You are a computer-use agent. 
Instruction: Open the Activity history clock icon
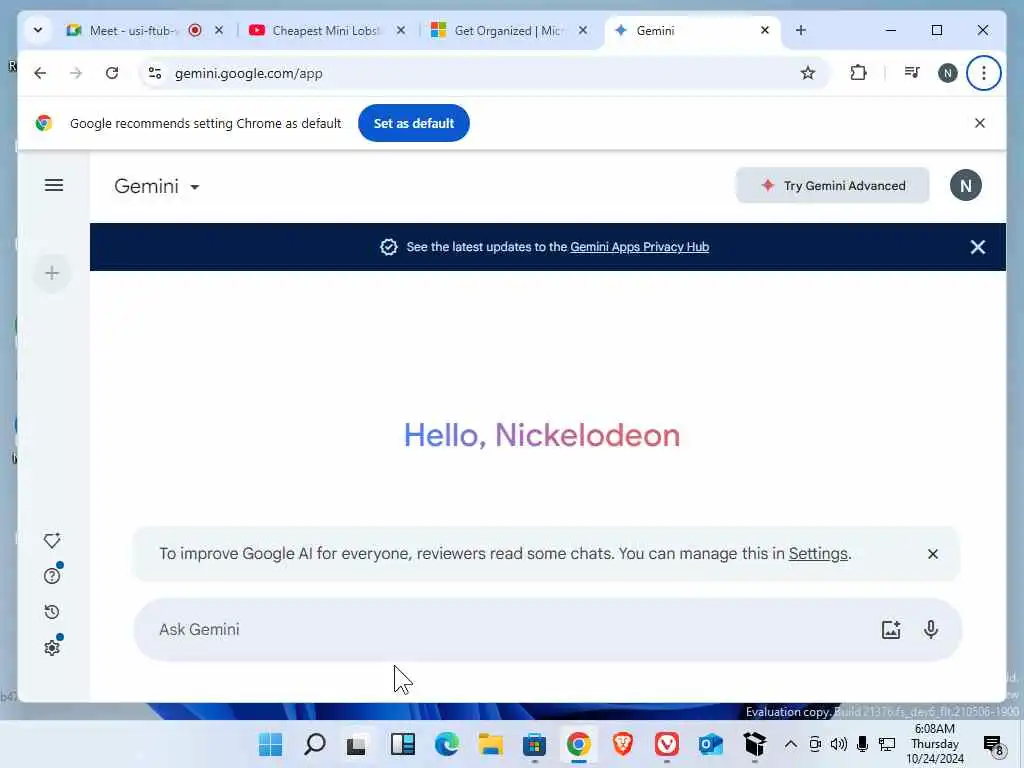pos(52,612)
